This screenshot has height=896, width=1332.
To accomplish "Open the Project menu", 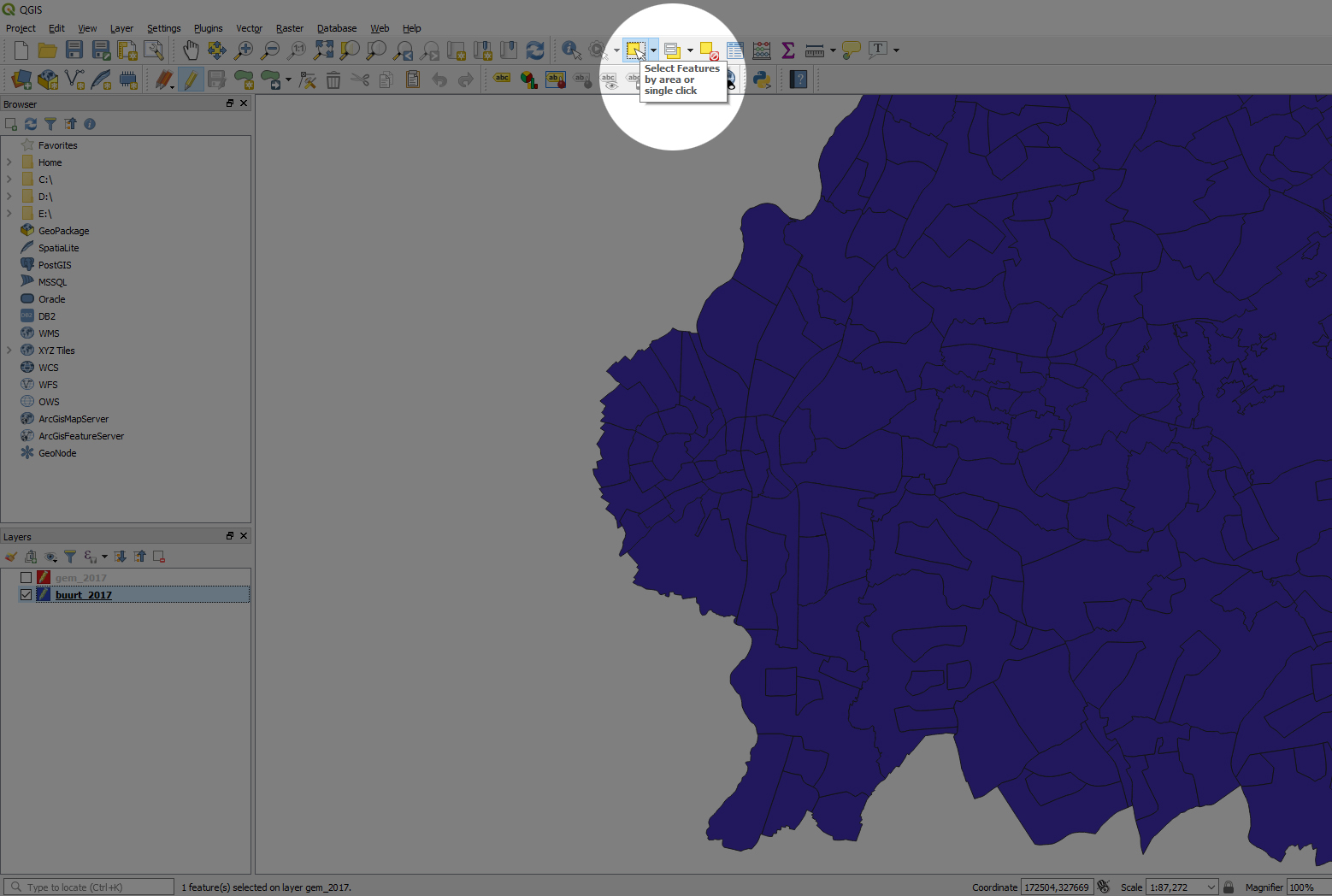I will coord(21,28).
